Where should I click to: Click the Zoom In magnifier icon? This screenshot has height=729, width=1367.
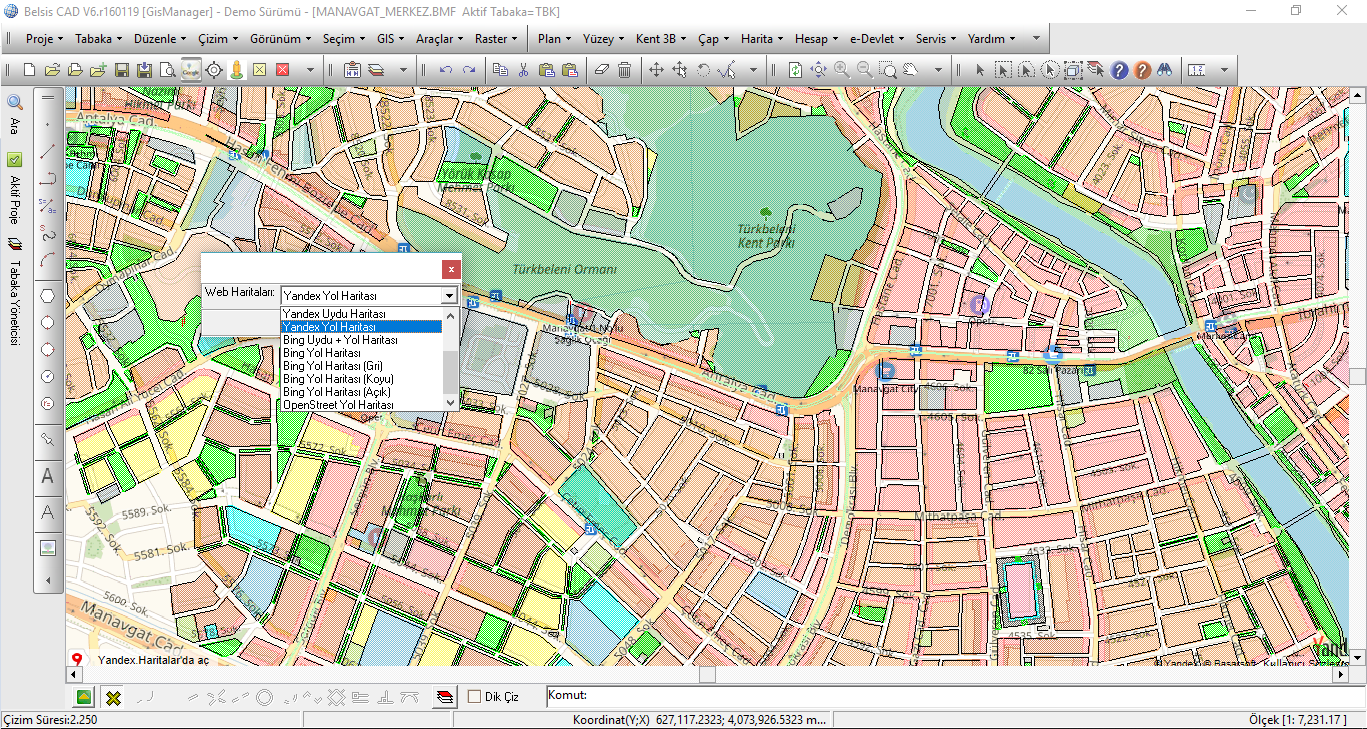tap(842, 70)
